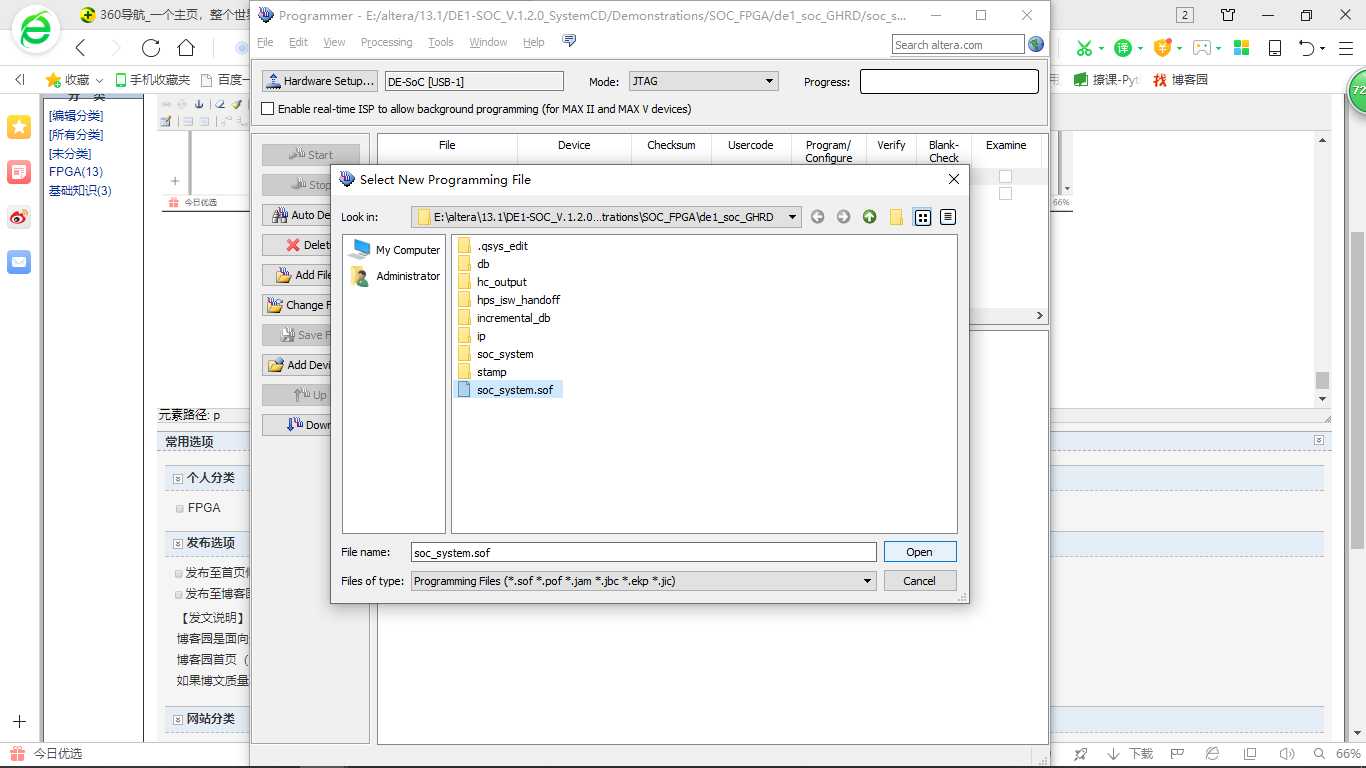Open Weibo icon in browser sidebar
This screenshot has height=768, width=1366.
[19, 217]
